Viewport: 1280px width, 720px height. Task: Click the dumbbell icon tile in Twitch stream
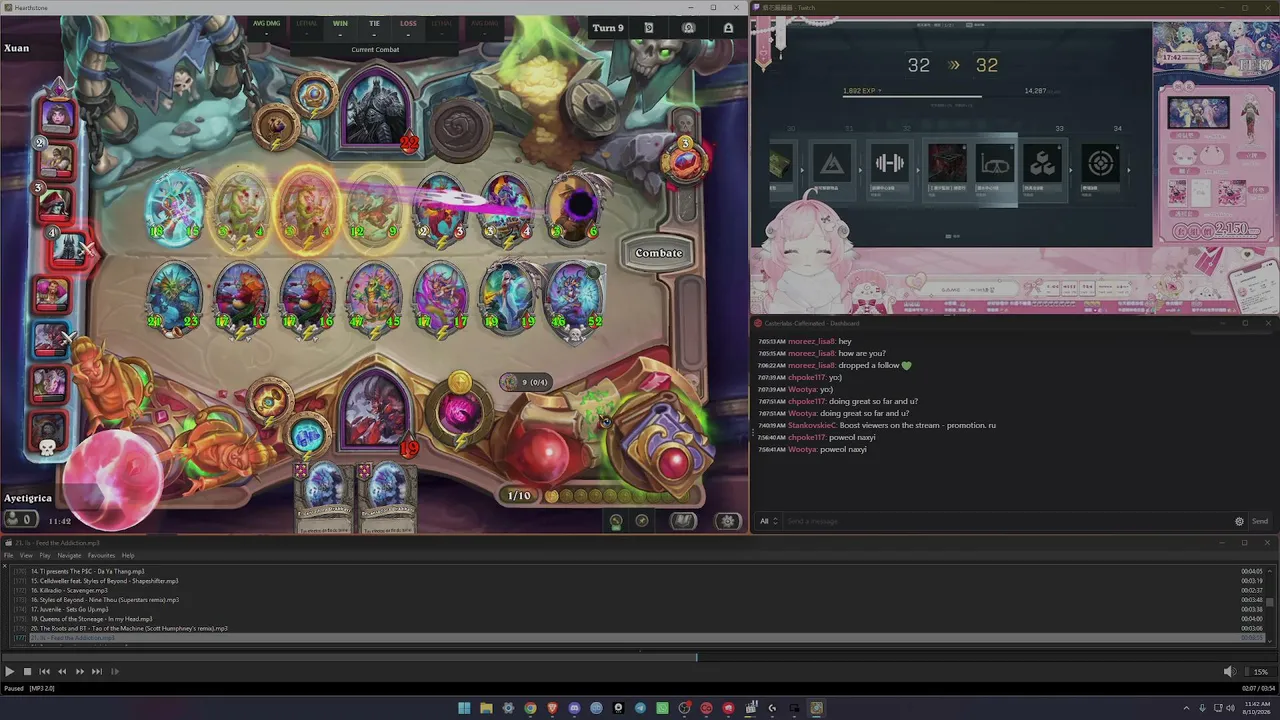click(x=889, y=163)
